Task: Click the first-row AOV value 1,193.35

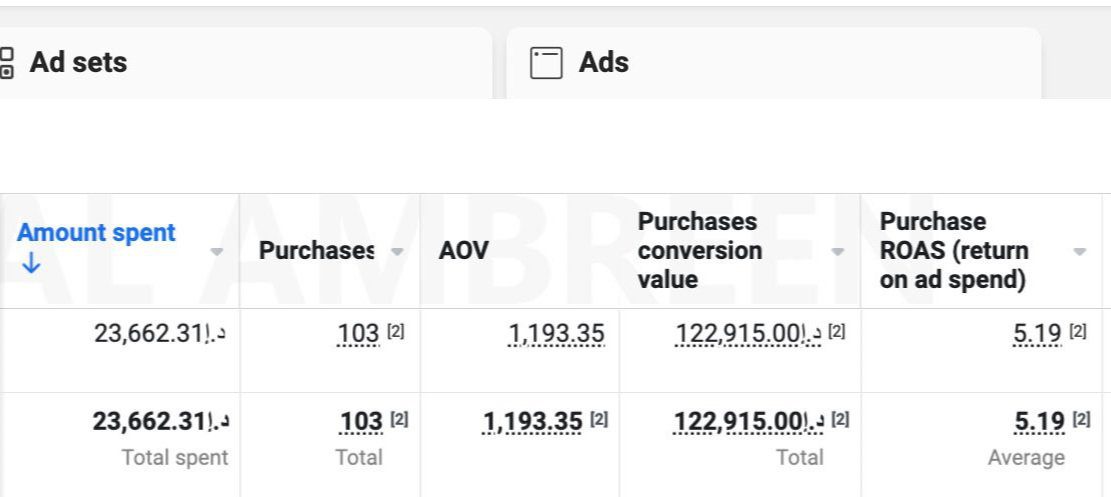Action: [557, 333]
